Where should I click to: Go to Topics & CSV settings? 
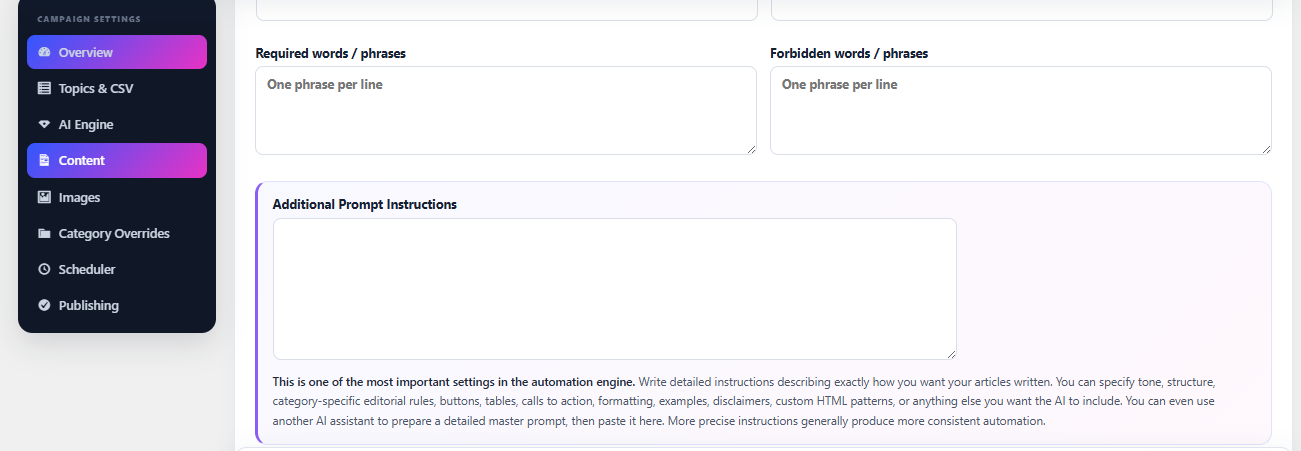pyautogui.click(x=117, y=88)
